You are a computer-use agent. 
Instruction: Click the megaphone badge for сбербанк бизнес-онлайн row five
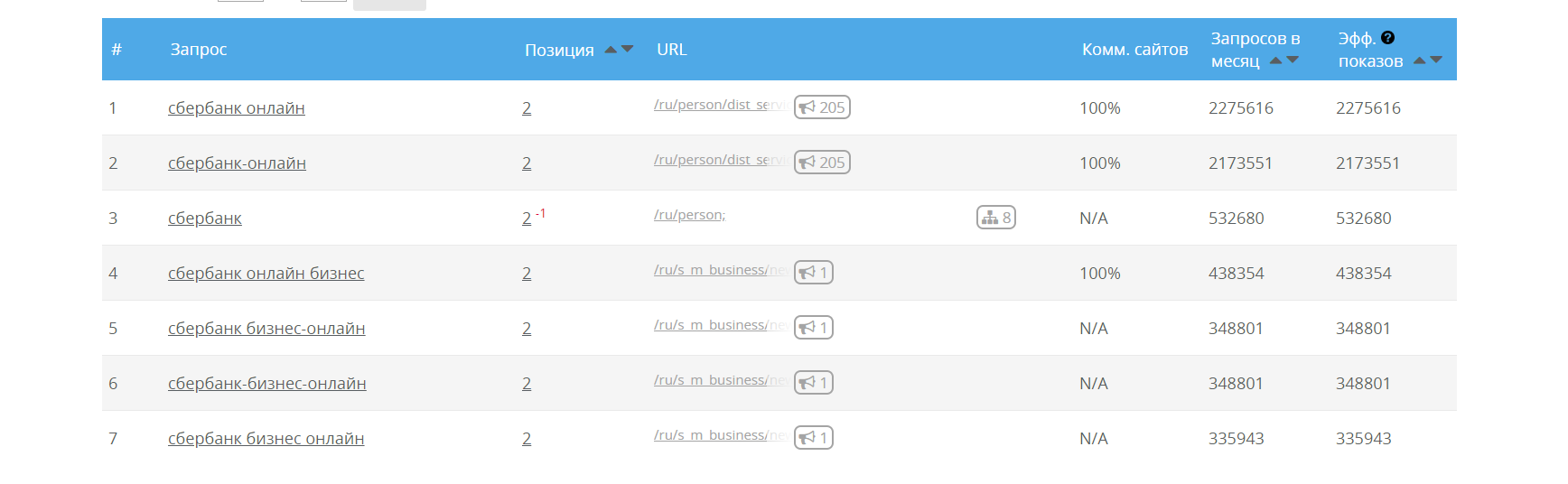tap(814, 328)
